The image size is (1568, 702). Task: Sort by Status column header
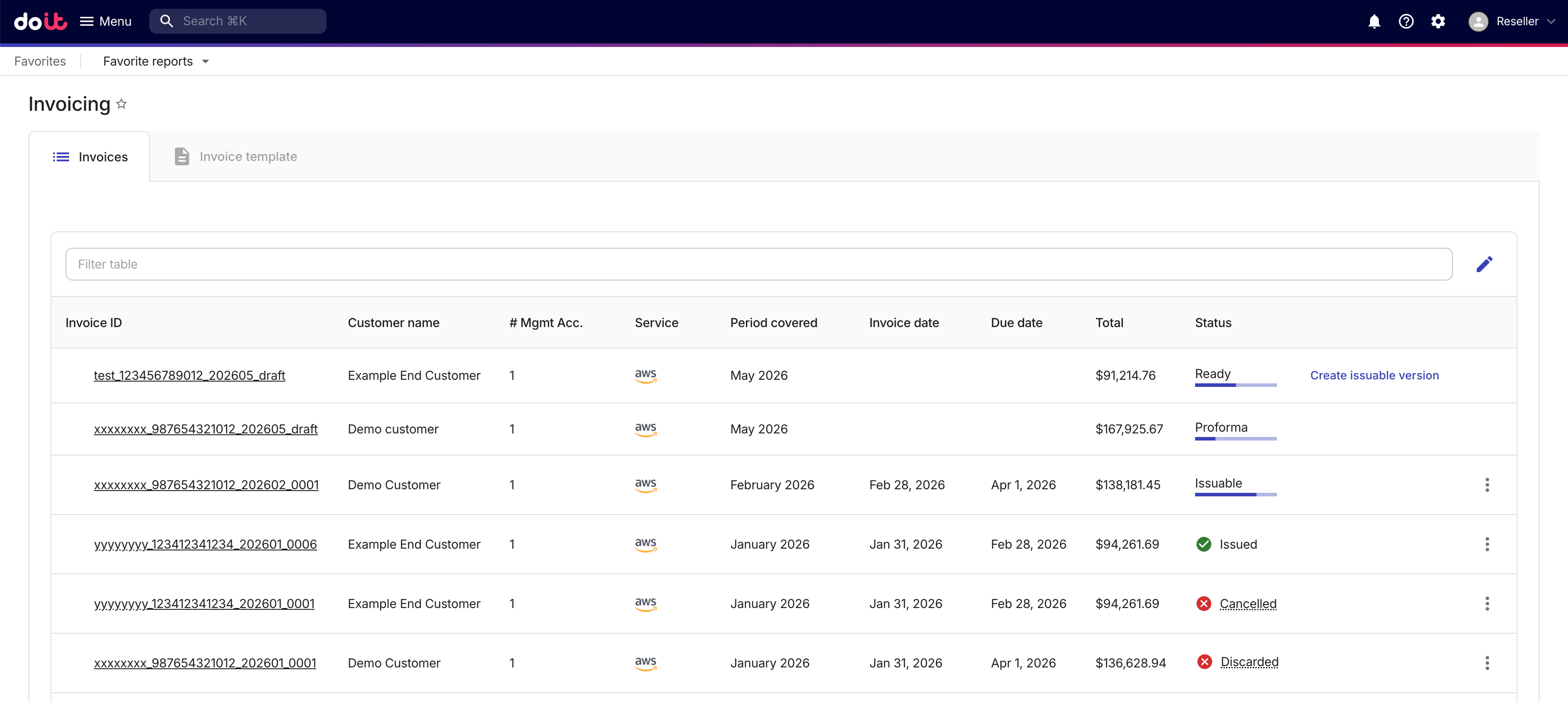(x=1212, y=323)
